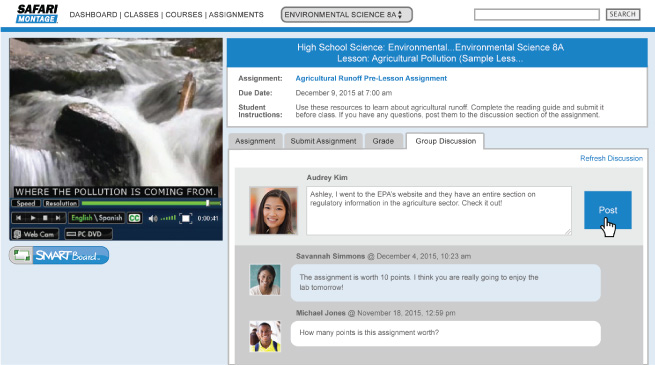Skip to previous video chapter
This screenshot has width=655, height=365.
pyautogui.click(x=18, y=218)
